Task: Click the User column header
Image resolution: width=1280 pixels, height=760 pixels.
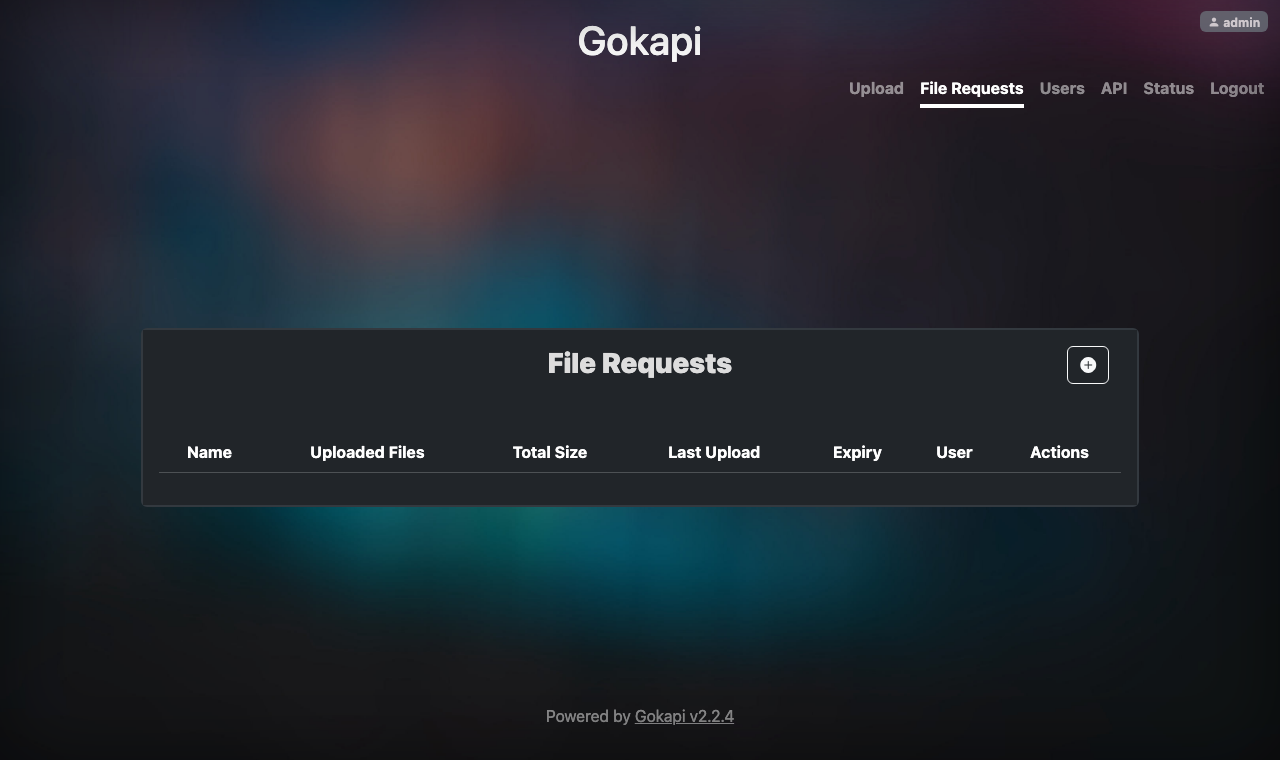Action: tap(954, 452)
